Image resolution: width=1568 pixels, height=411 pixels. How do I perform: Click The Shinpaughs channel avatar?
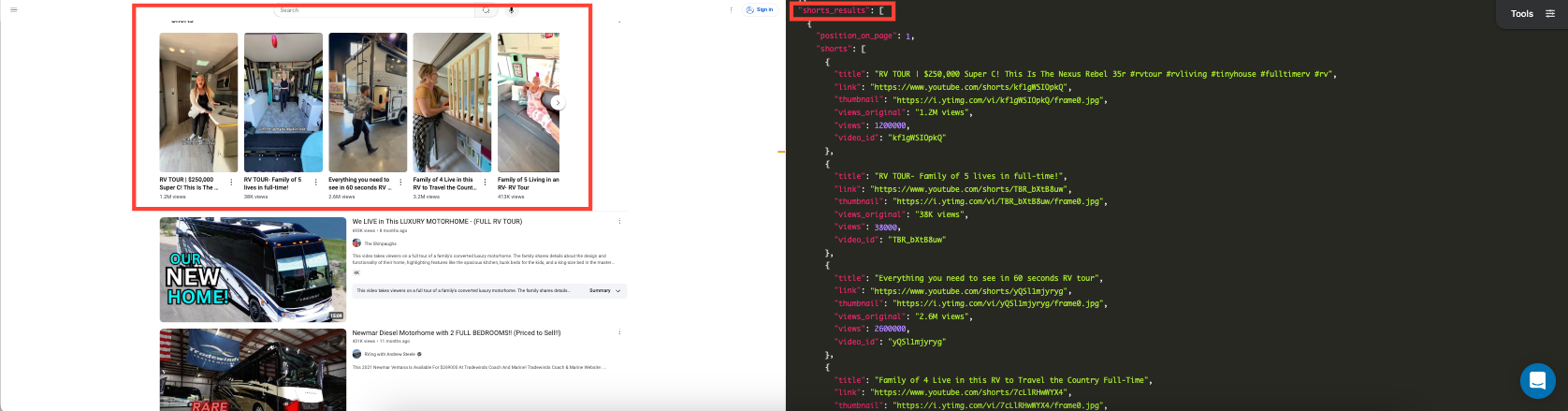pyautogui.click(x=356, y=242)
